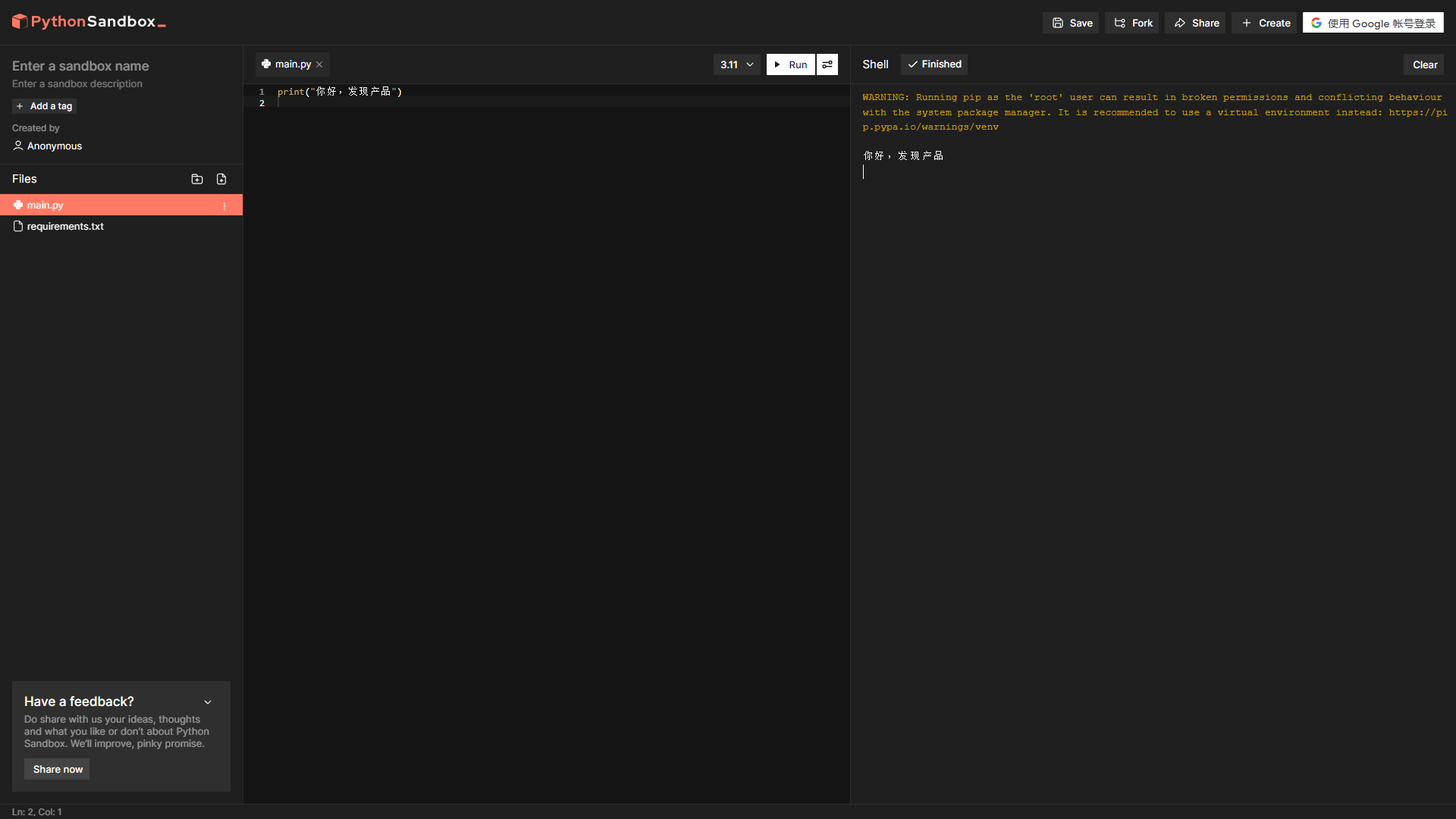Fork this sandbox
The image size is (1456, 819).
coord(1132,23)
